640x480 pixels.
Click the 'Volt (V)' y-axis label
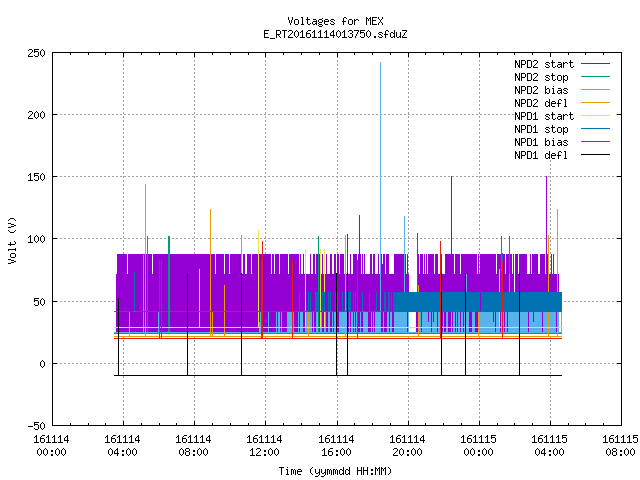click(13, 240)
